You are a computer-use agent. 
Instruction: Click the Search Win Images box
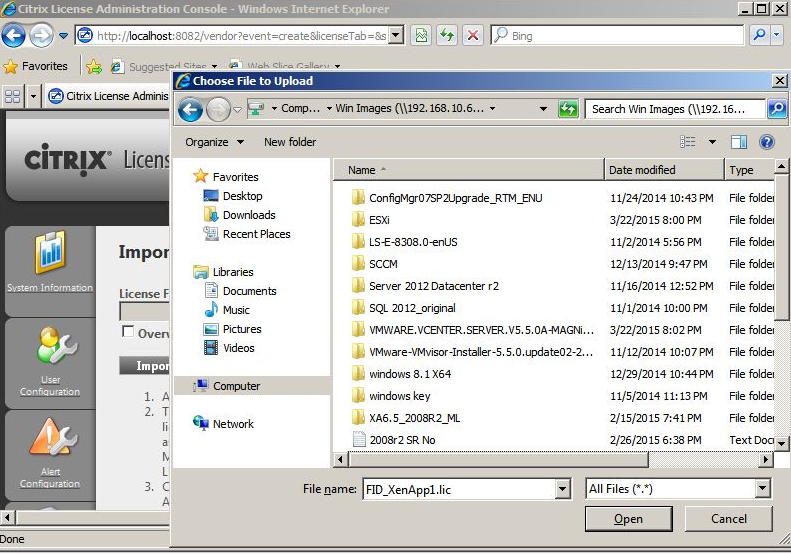tap(675, 109)
